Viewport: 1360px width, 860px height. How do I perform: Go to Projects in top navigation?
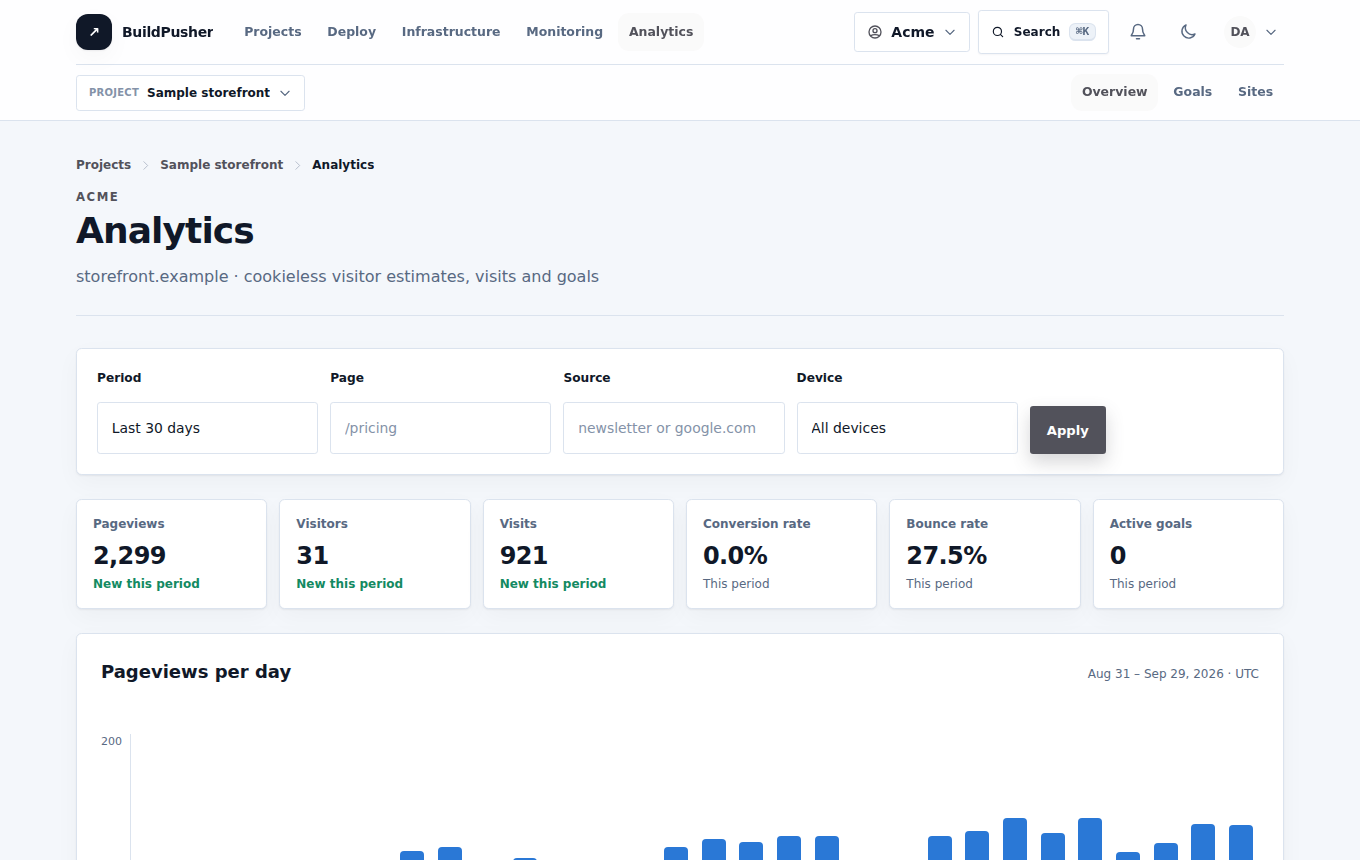[273, 32]
